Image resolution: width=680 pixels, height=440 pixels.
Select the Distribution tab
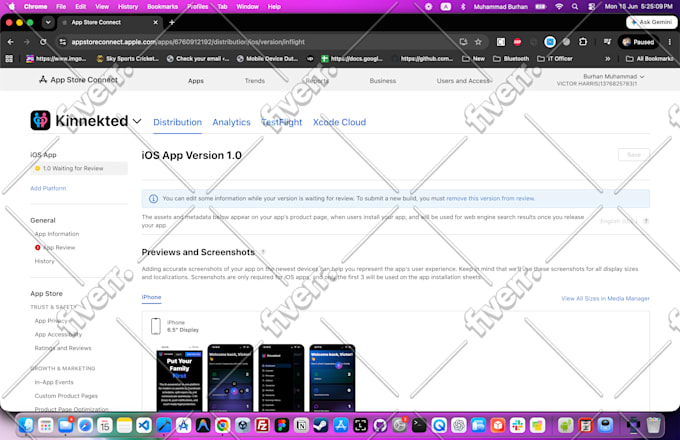click(x=177, y=122)
